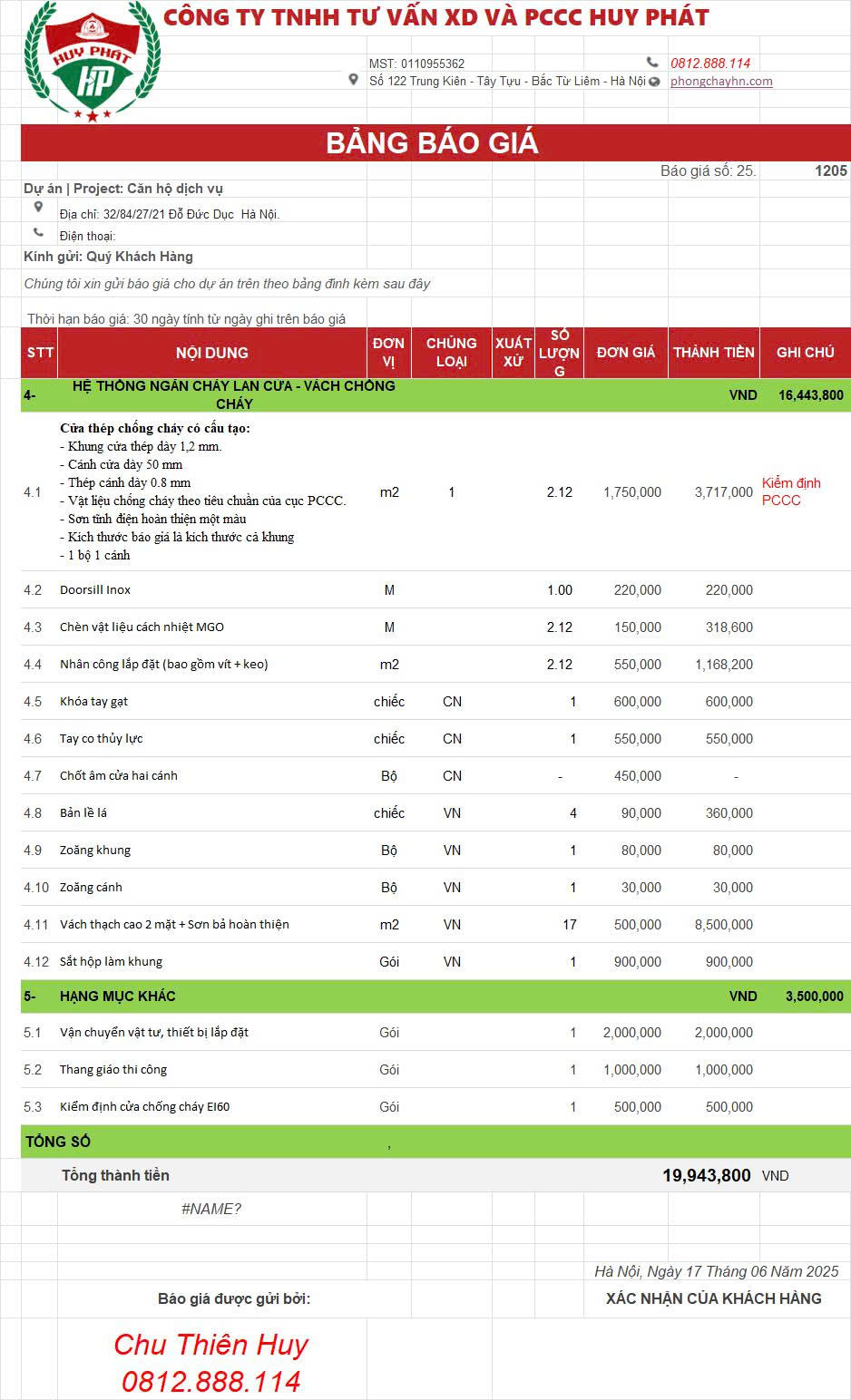The image size is (851, 1400).
Task: Select the XÁC NHẬN CỦA KHÁCH HÀNG cell
Action: (713, 1298)
